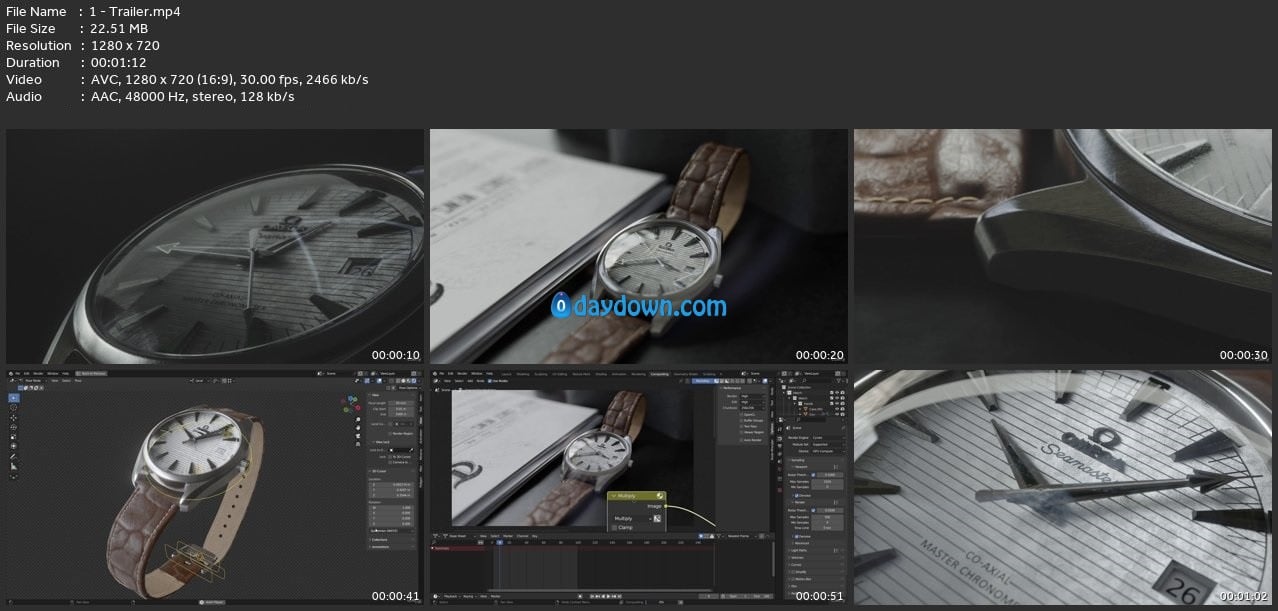This screenshot has width=1278, height=611.
Task: Click the node type icon on the Multiply node header
Action: pyautogui.click(x=660, y=495)
